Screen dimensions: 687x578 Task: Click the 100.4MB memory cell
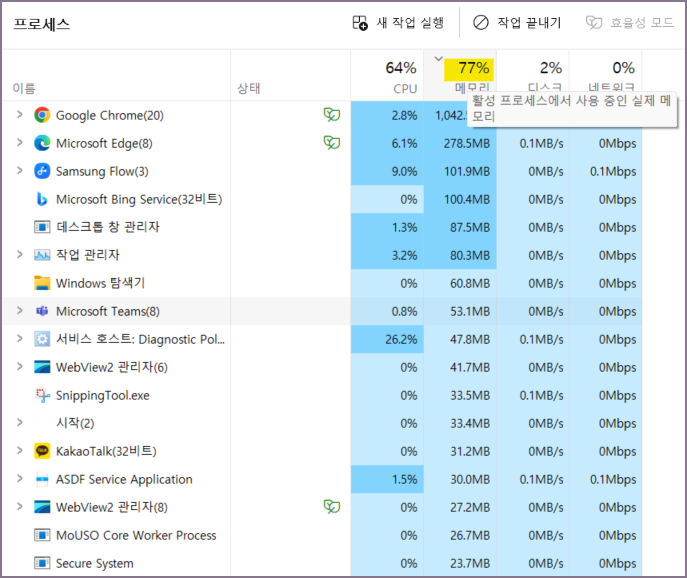(460, 199)
